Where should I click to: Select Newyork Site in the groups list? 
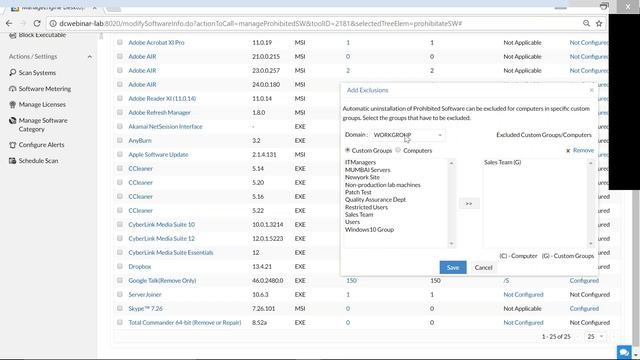coord(362,177)
